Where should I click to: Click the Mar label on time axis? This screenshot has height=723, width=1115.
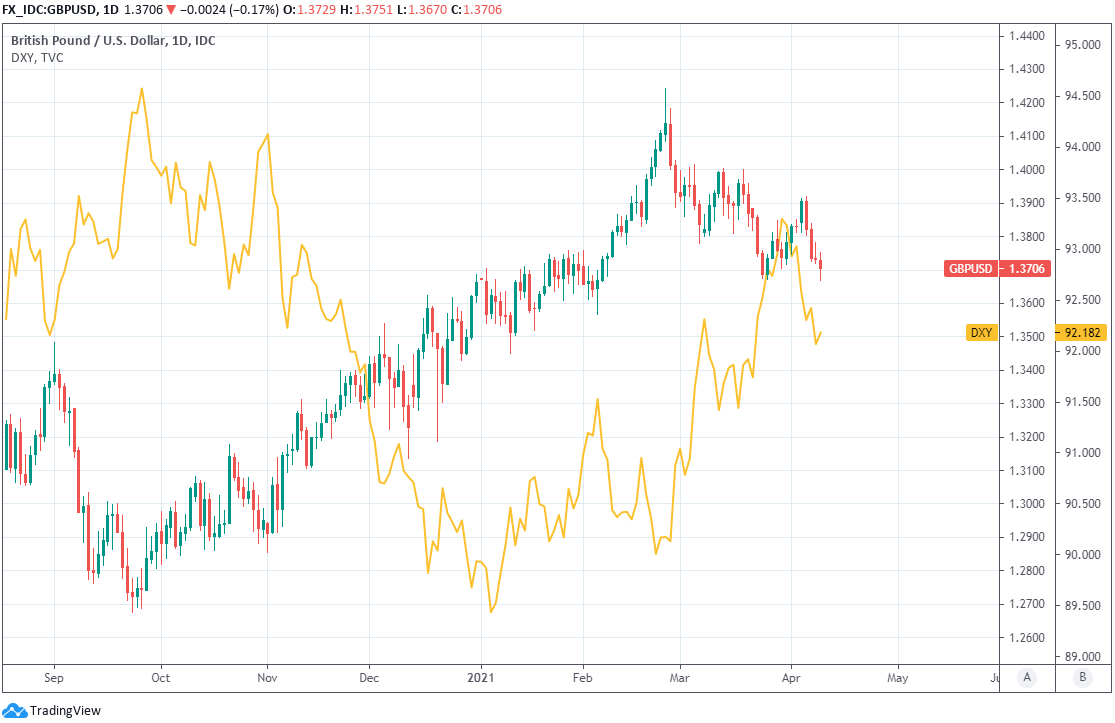[x=679, y=677]
